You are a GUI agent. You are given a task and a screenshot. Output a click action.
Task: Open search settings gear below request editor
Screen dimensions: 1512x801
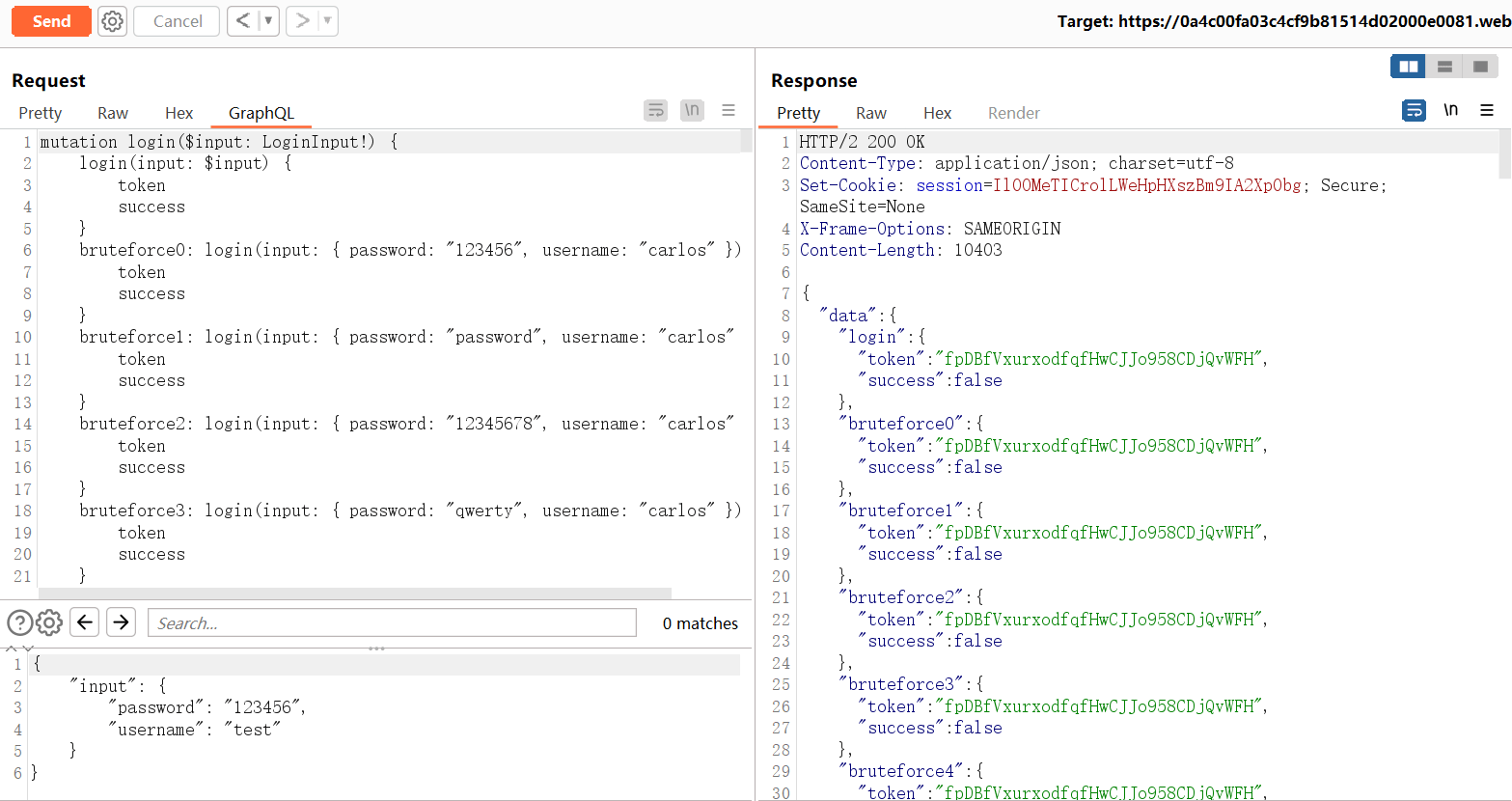[x=49, y=622]
